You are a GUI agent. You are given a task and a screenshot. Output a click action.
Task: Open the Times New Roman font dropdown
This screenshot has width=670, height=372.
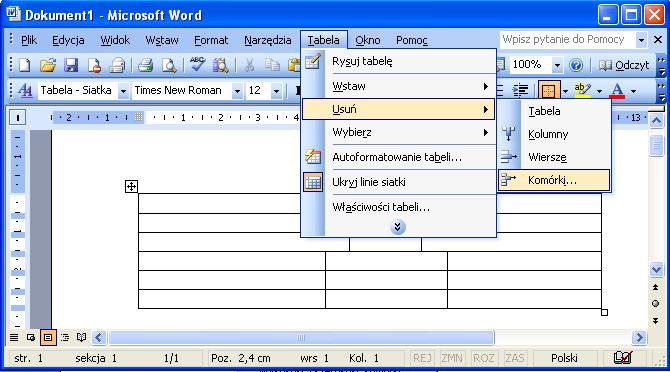(x=237, y=91)
